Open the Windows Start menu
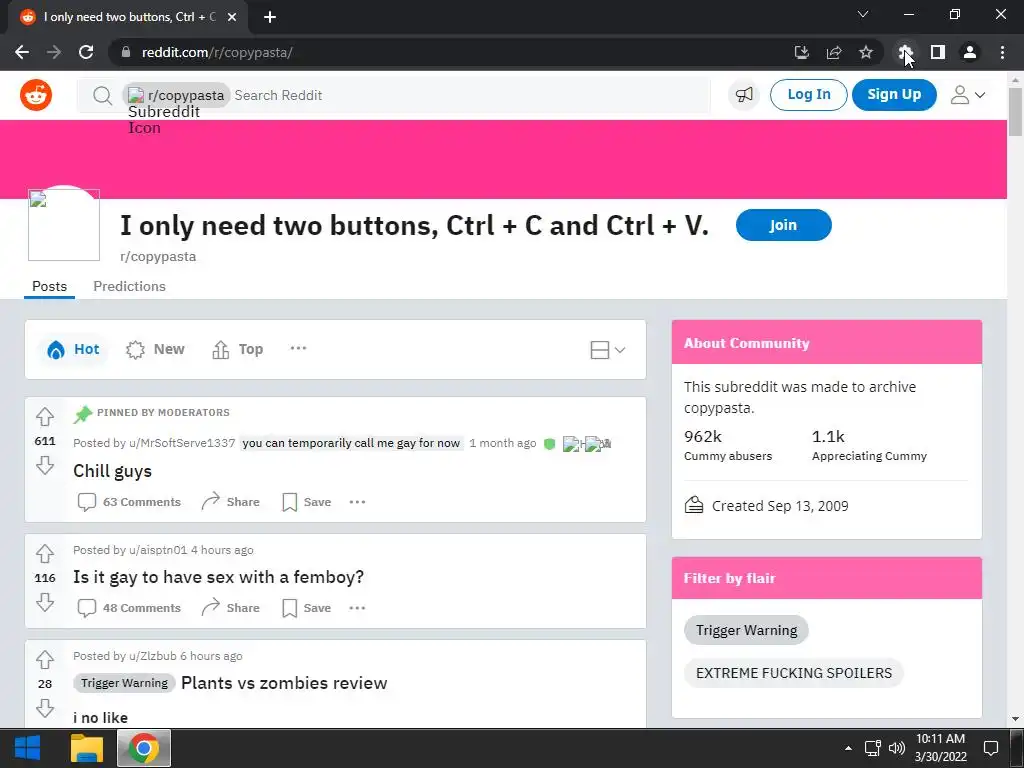The height and width of the screenshot is (768, 1024). 27,748
